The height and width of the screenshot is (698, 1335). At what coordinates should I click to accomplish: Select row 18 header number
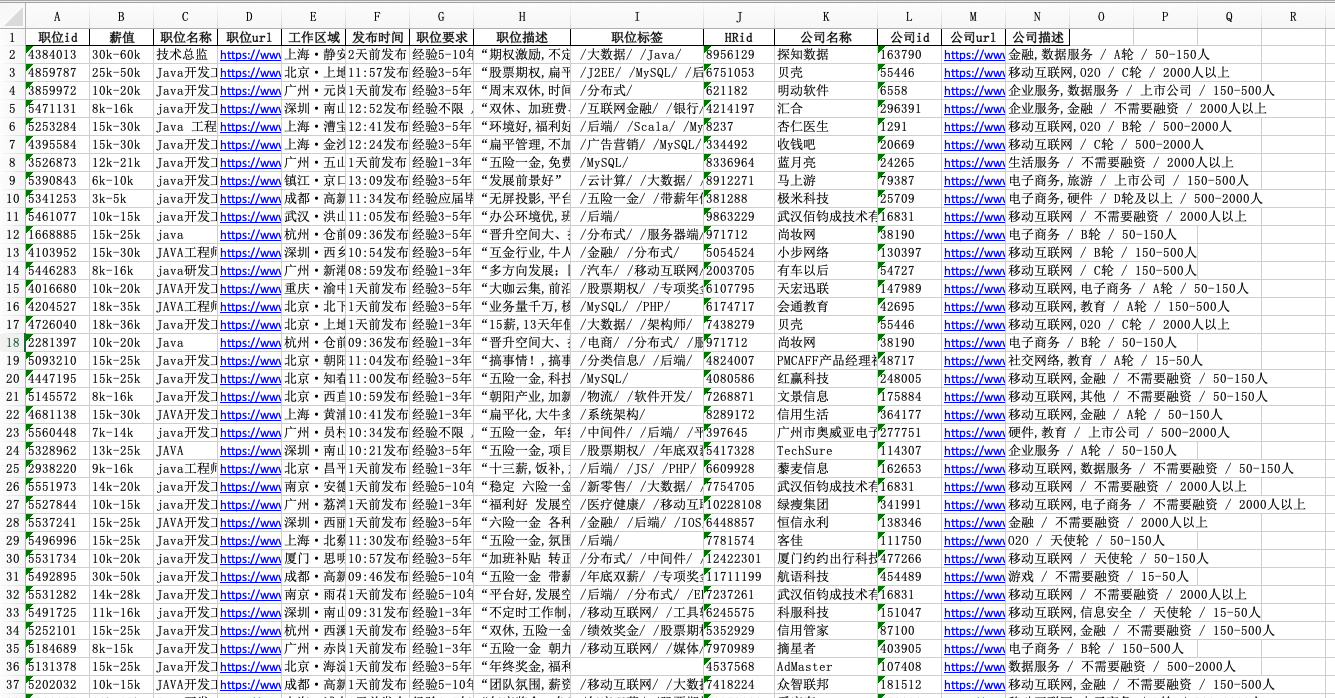pos(13,343)
